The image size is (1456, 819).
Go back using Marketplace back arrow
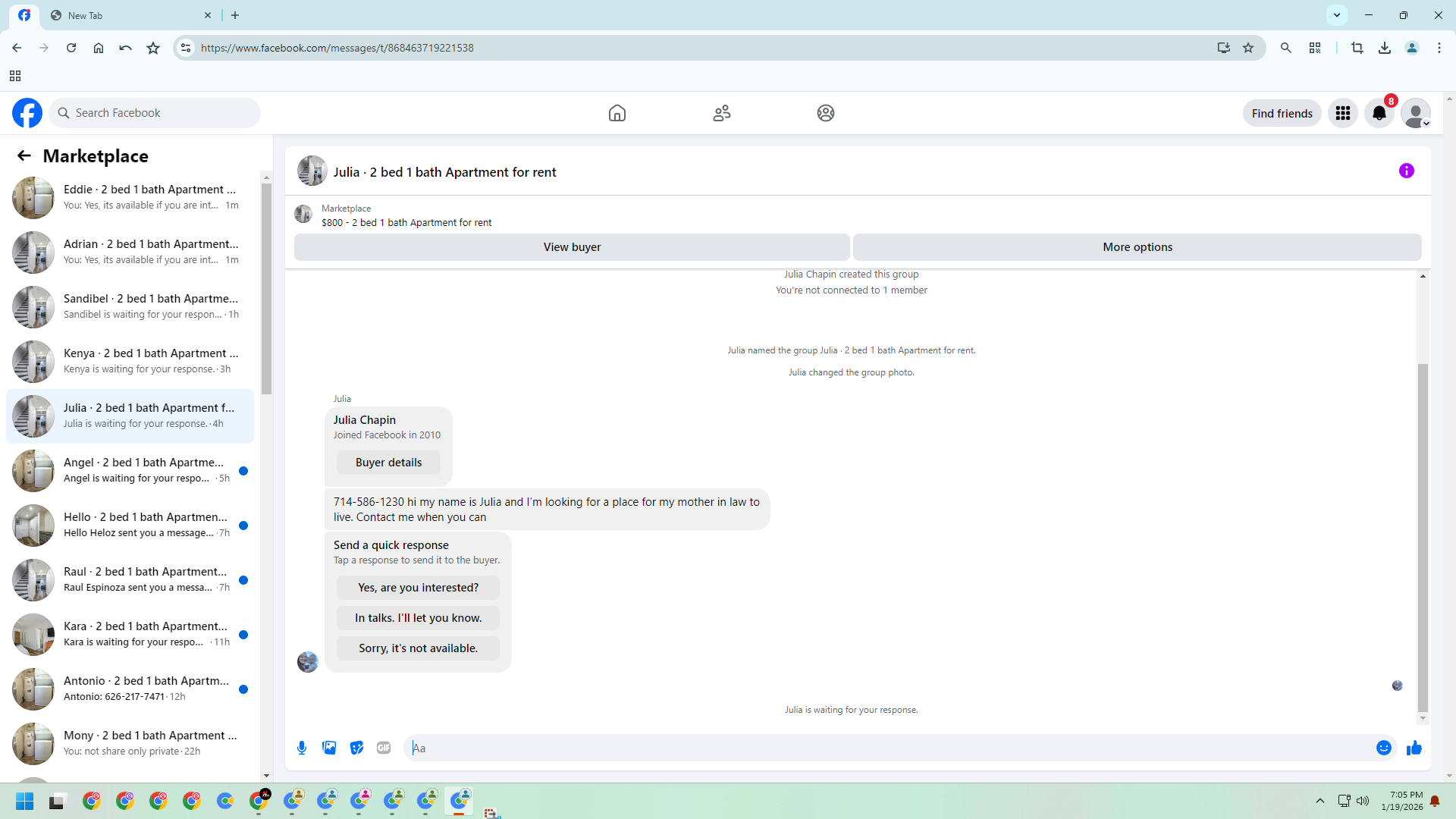(24, 155)
